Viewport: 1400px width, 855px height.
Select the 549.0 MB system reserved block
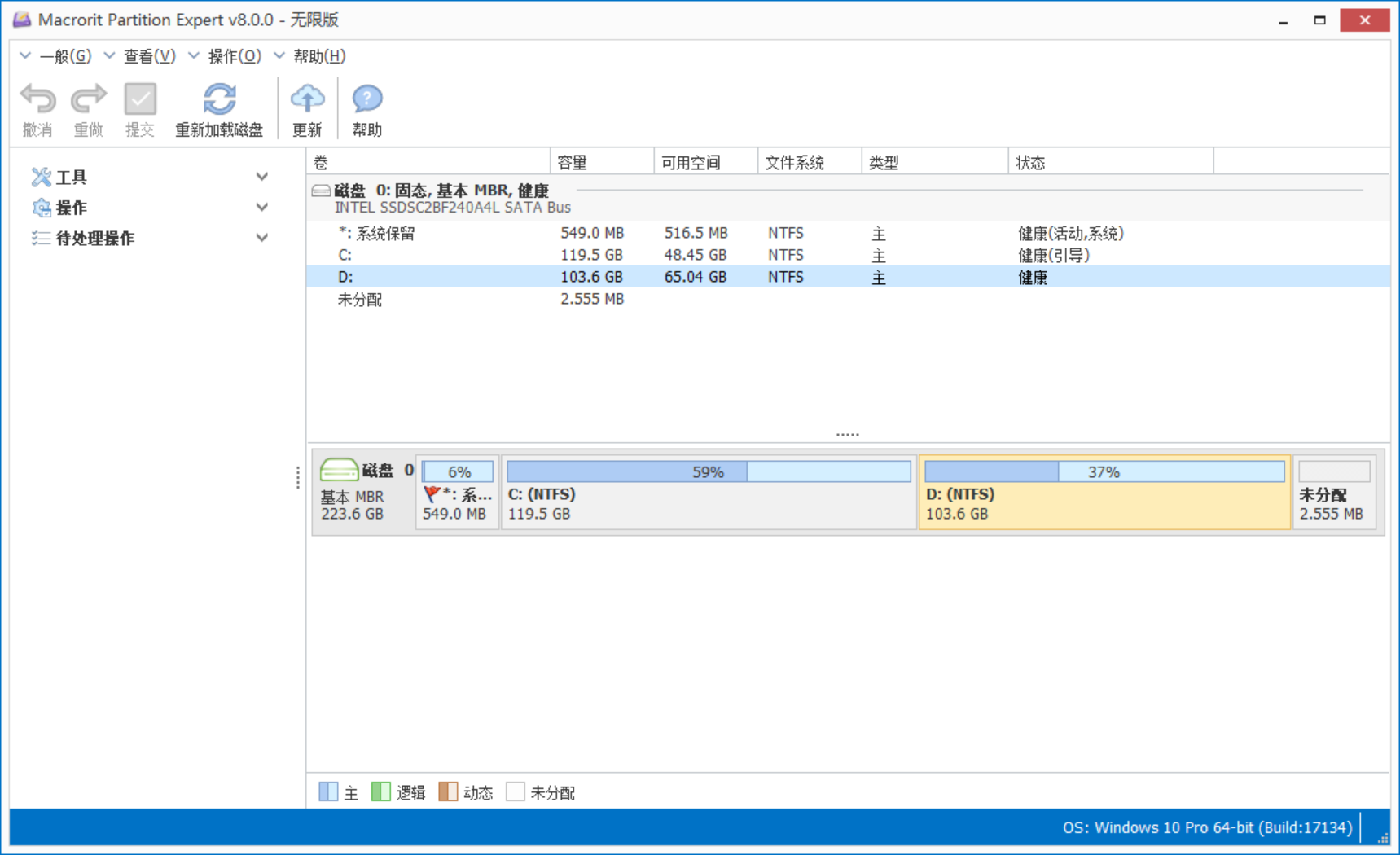457,492
